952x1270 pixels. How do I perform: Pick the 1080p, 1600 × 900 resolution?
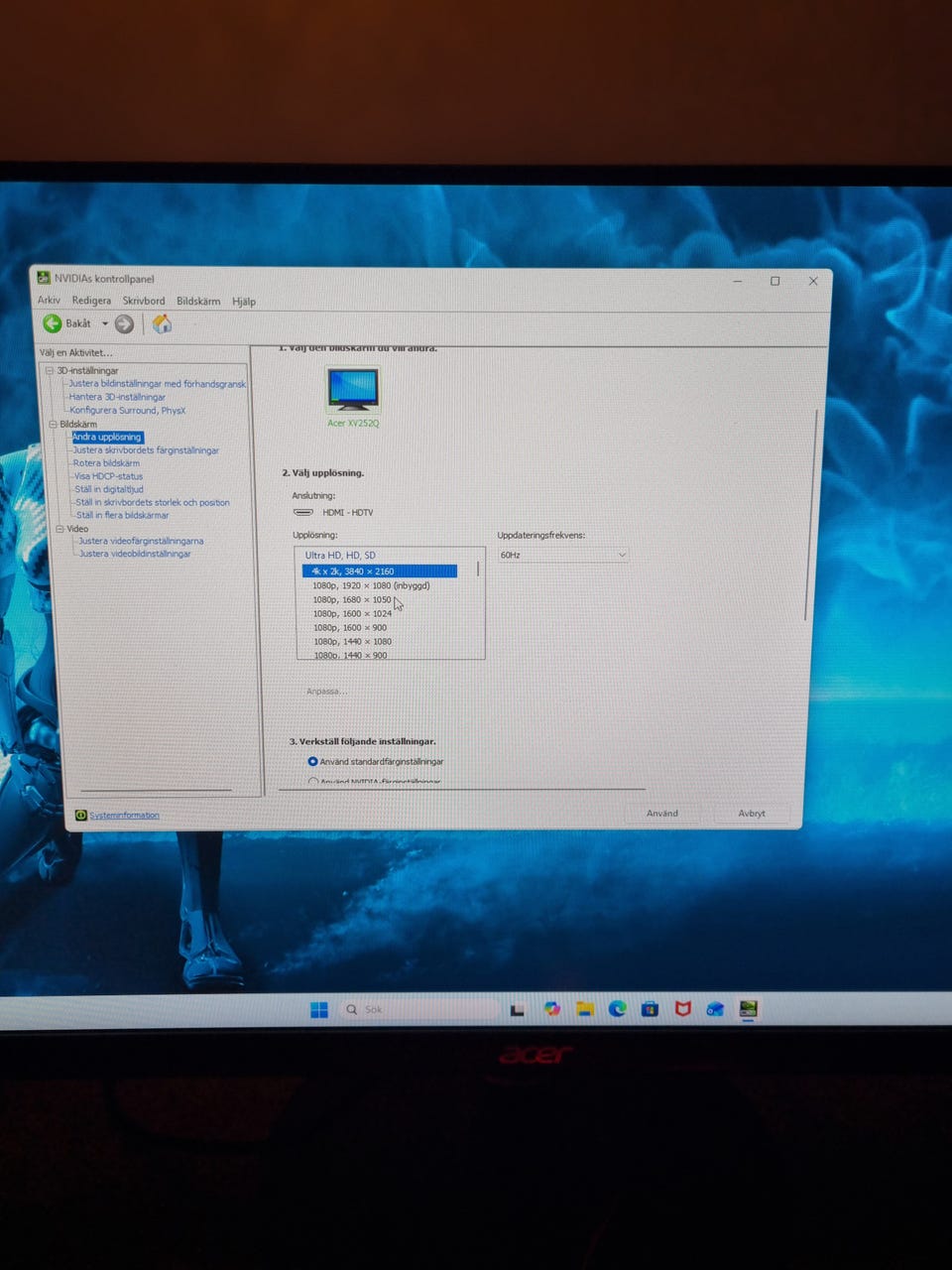(350, 628)
